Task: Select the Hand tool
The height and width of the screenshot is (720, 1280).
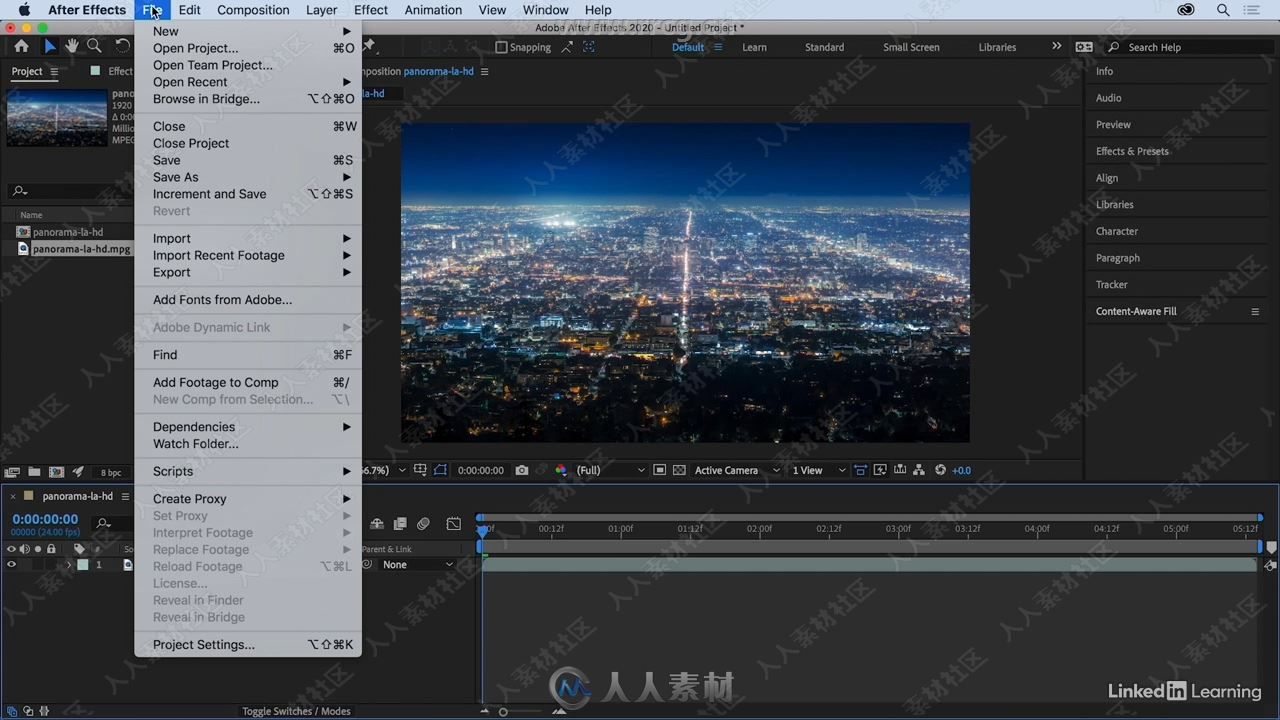Action: tap(72, 46)
